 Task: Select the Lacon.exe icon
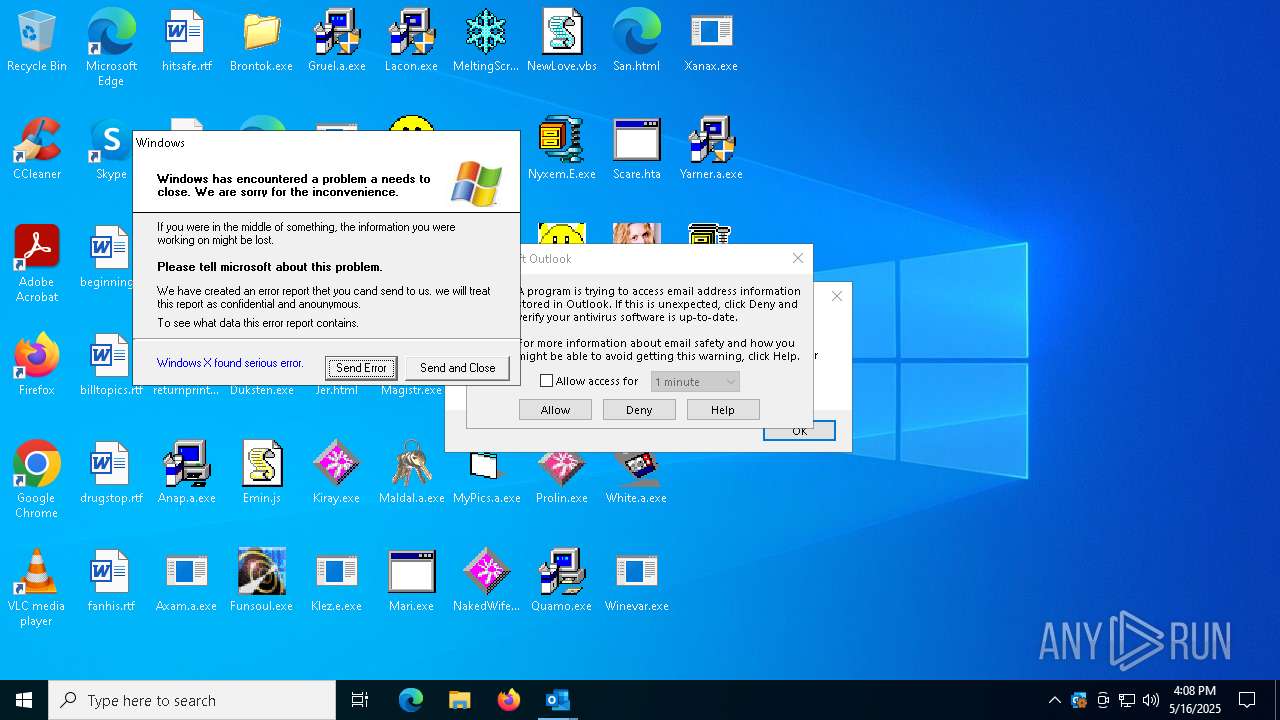(411, 41)
